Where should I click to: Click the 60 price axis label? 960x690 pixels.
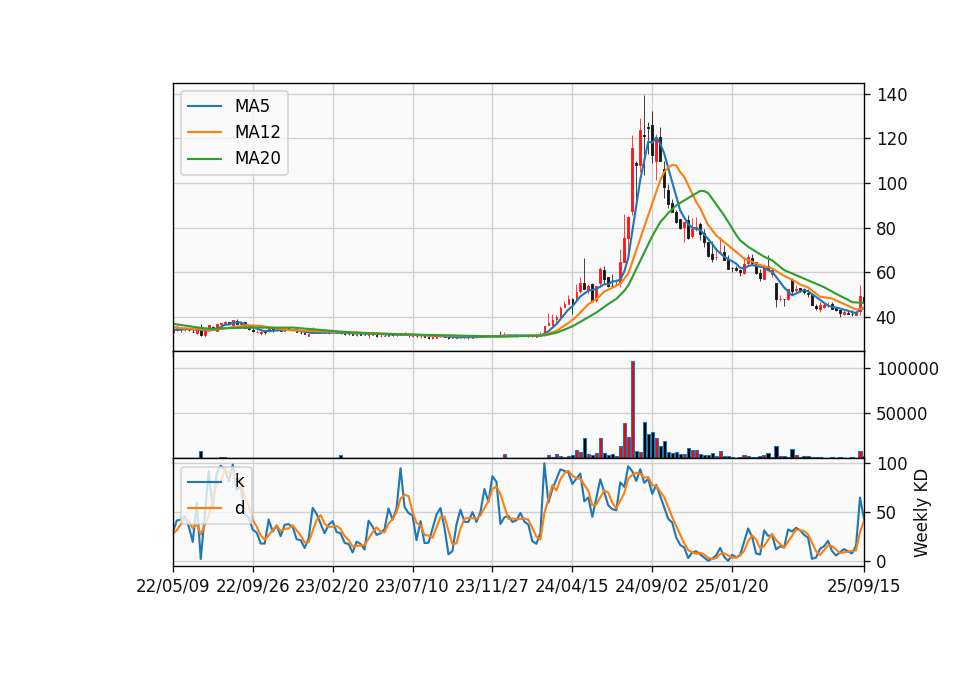tap(887, 273)
